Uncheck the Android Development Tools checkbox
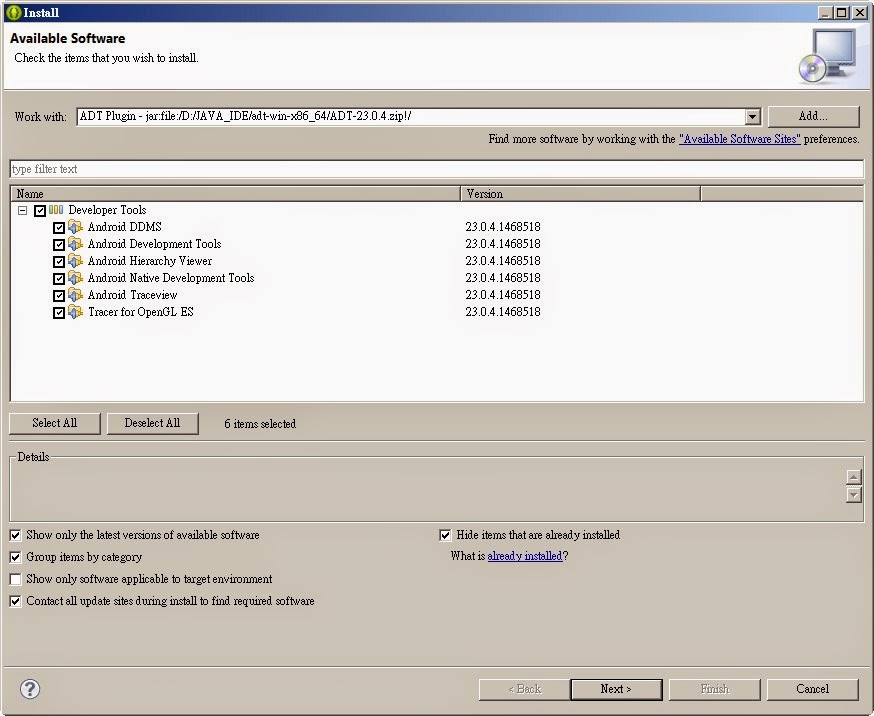The image size is (874, 716). point(59,245)
